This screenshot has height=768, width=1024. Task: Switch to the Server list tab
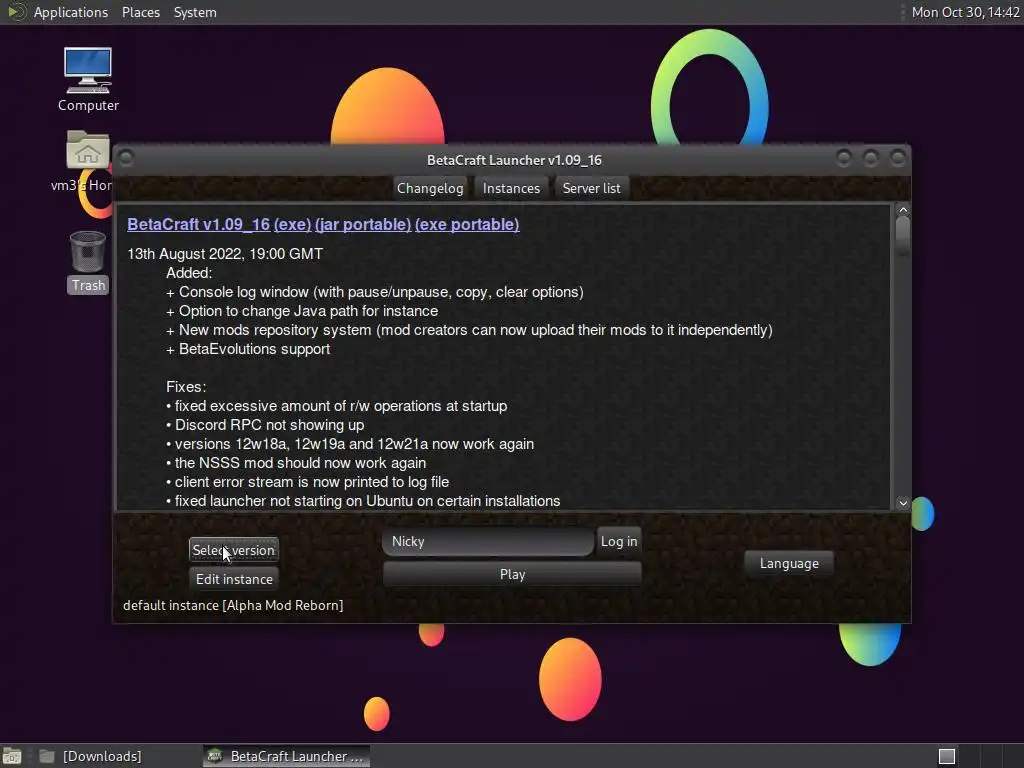(x=592, y=188)
